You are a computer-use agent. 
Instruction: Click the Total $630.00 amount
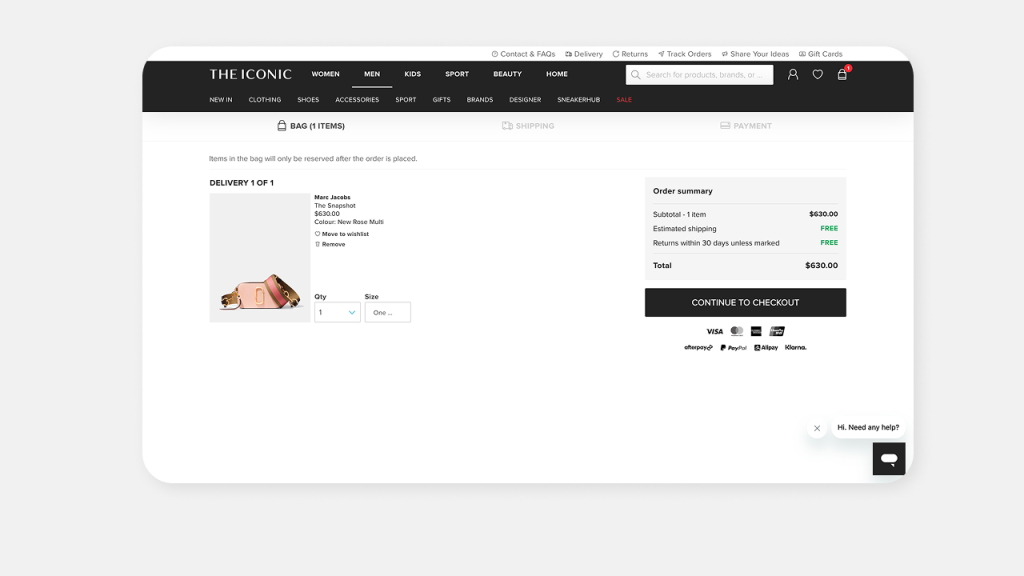coord(821,265)
